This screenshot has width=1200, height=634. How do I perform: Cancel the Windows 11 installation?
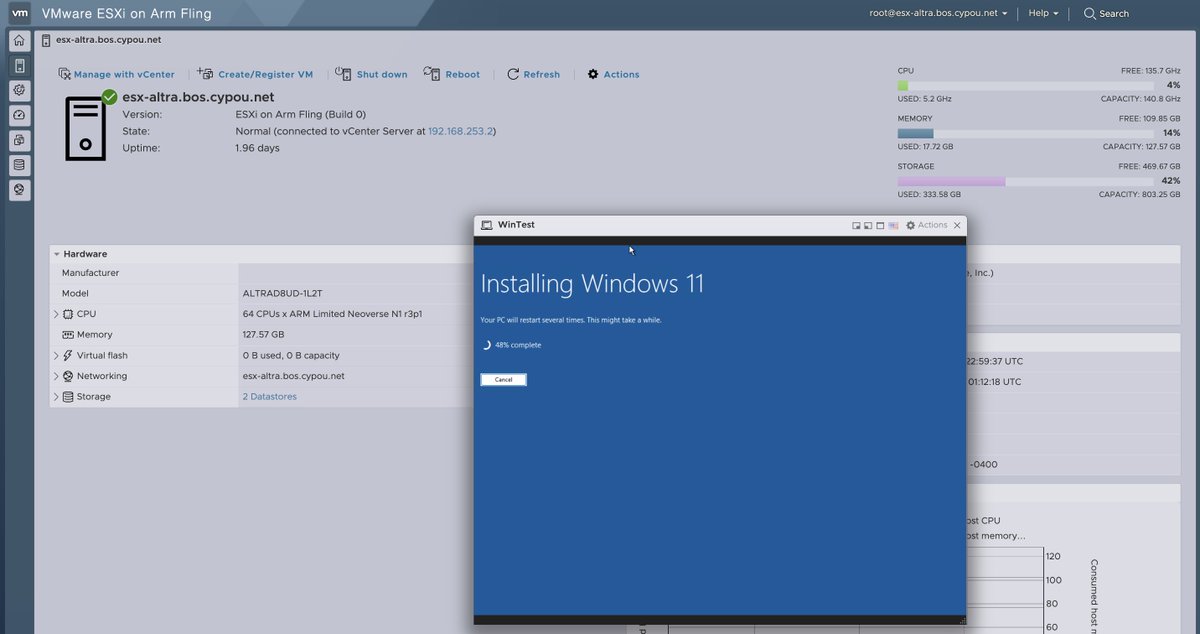[503, 380]
